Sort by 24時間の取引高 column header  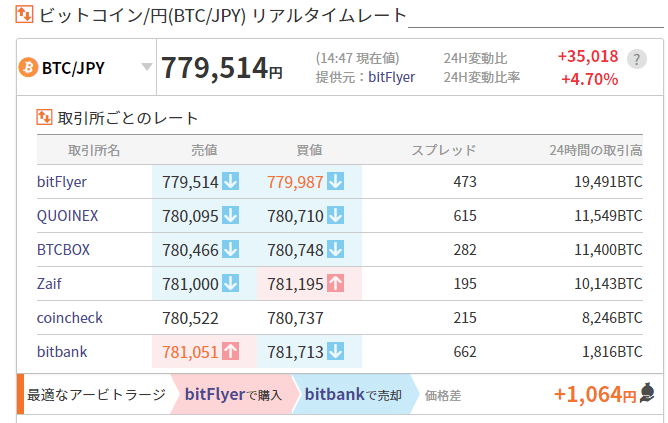click(x=595, y=150)
